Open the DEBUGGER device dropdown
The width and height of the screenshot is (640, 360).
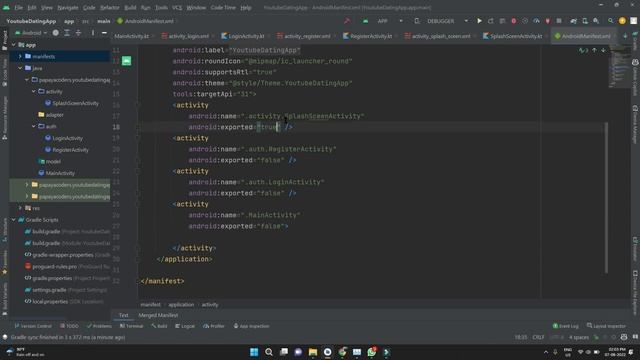(441, 21)
